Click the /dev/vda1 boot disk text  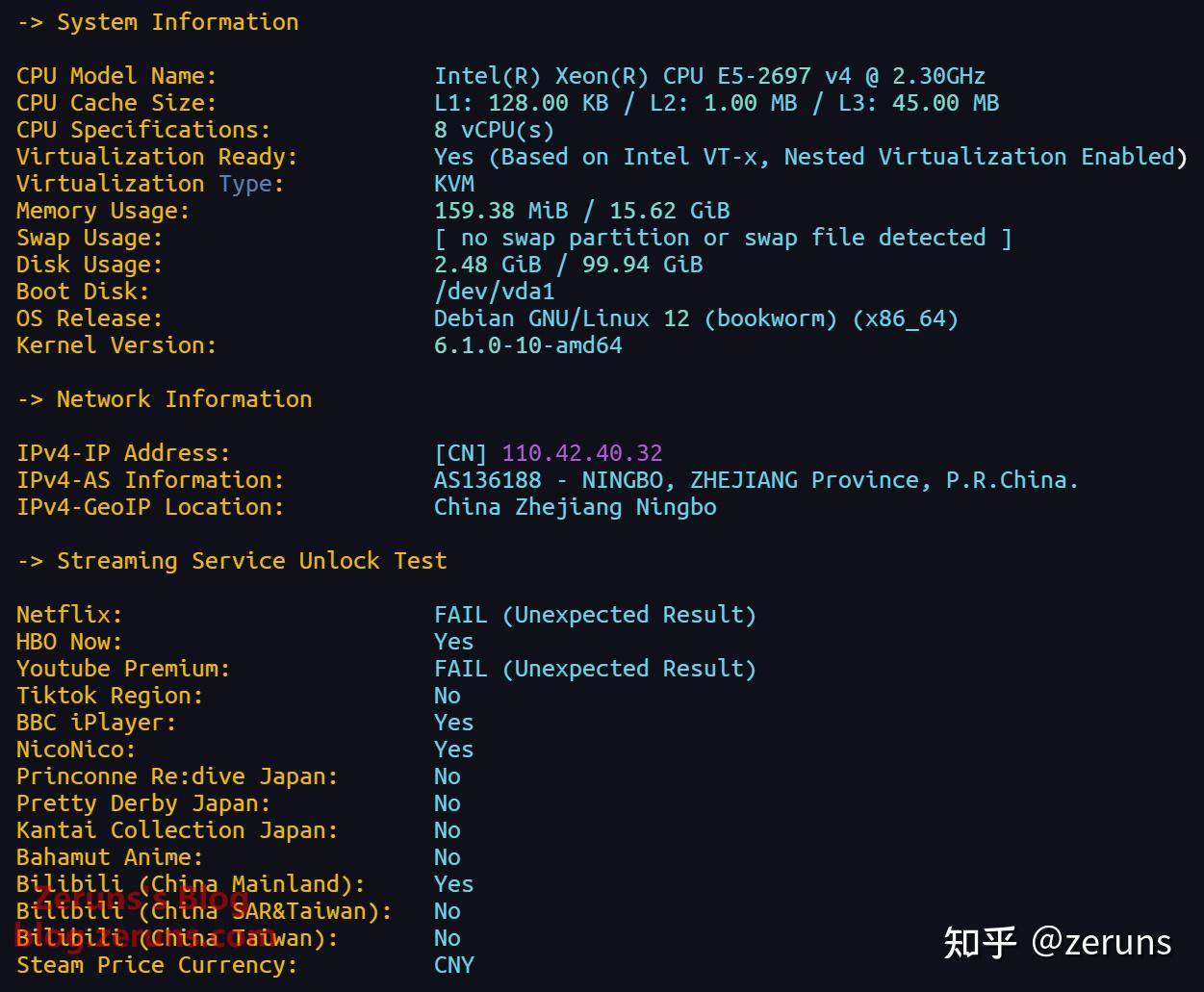pos(495,292)
